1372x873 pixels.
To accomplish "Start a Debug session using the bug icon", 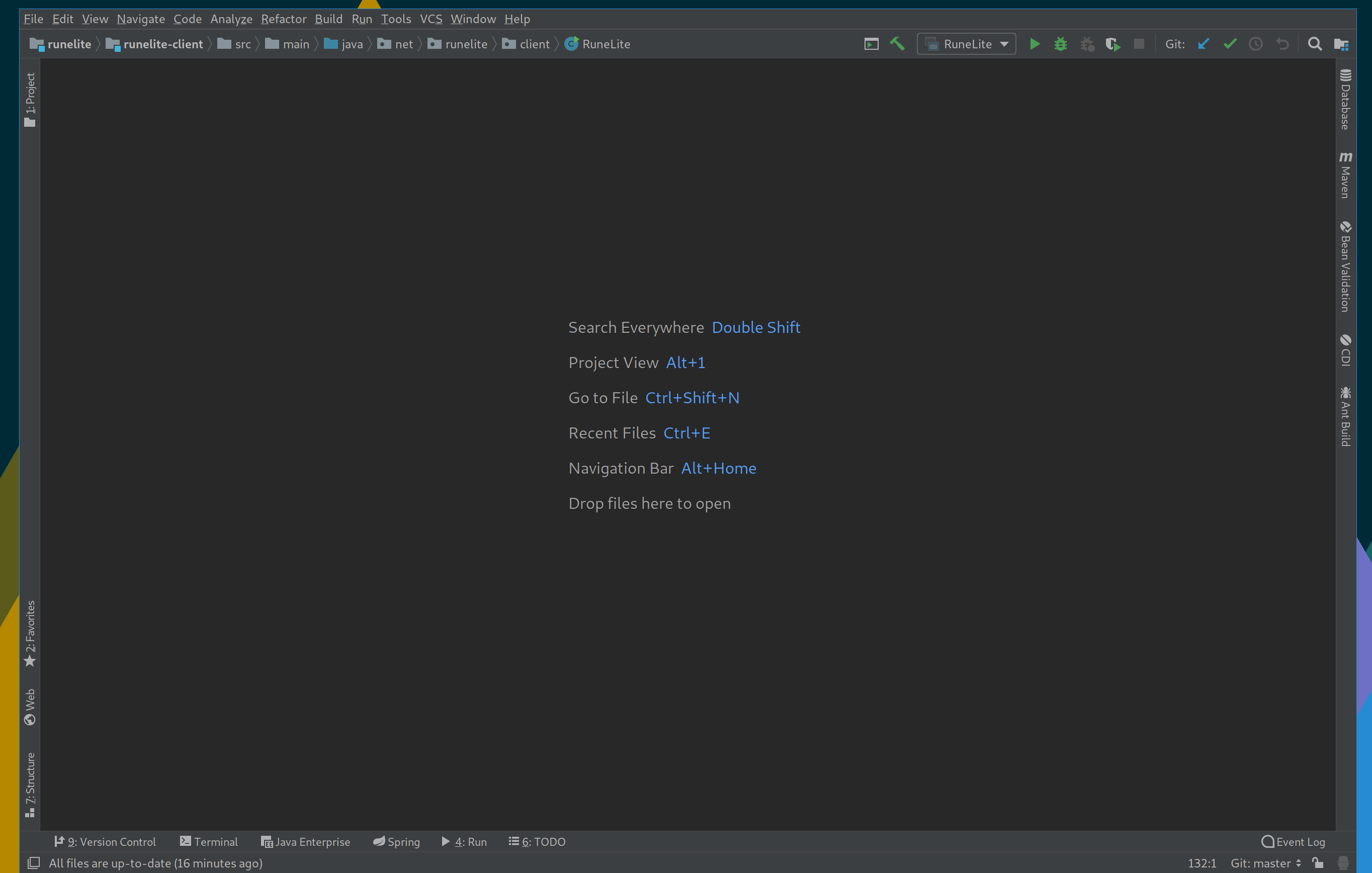I will click(x=1060, y=44).
